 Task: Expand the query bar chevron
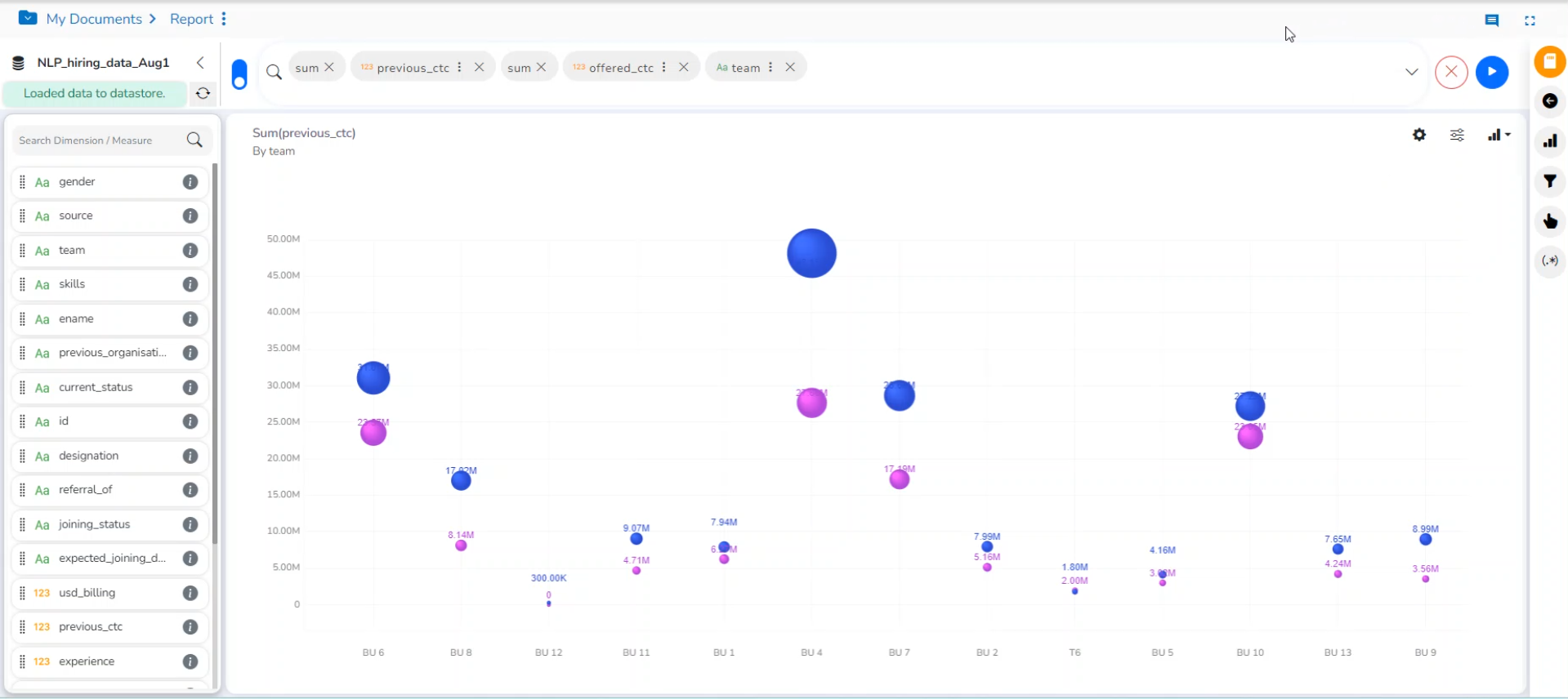(x=1411, y=72)
